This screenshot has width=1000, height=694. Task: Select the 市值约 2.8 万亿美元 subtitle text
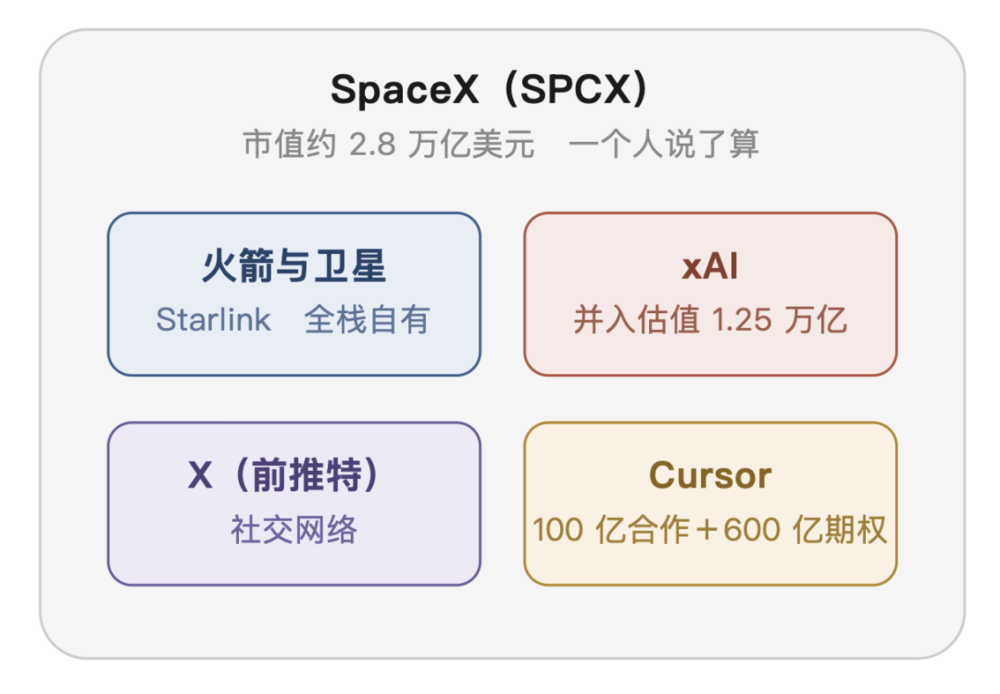click(388, 144)
